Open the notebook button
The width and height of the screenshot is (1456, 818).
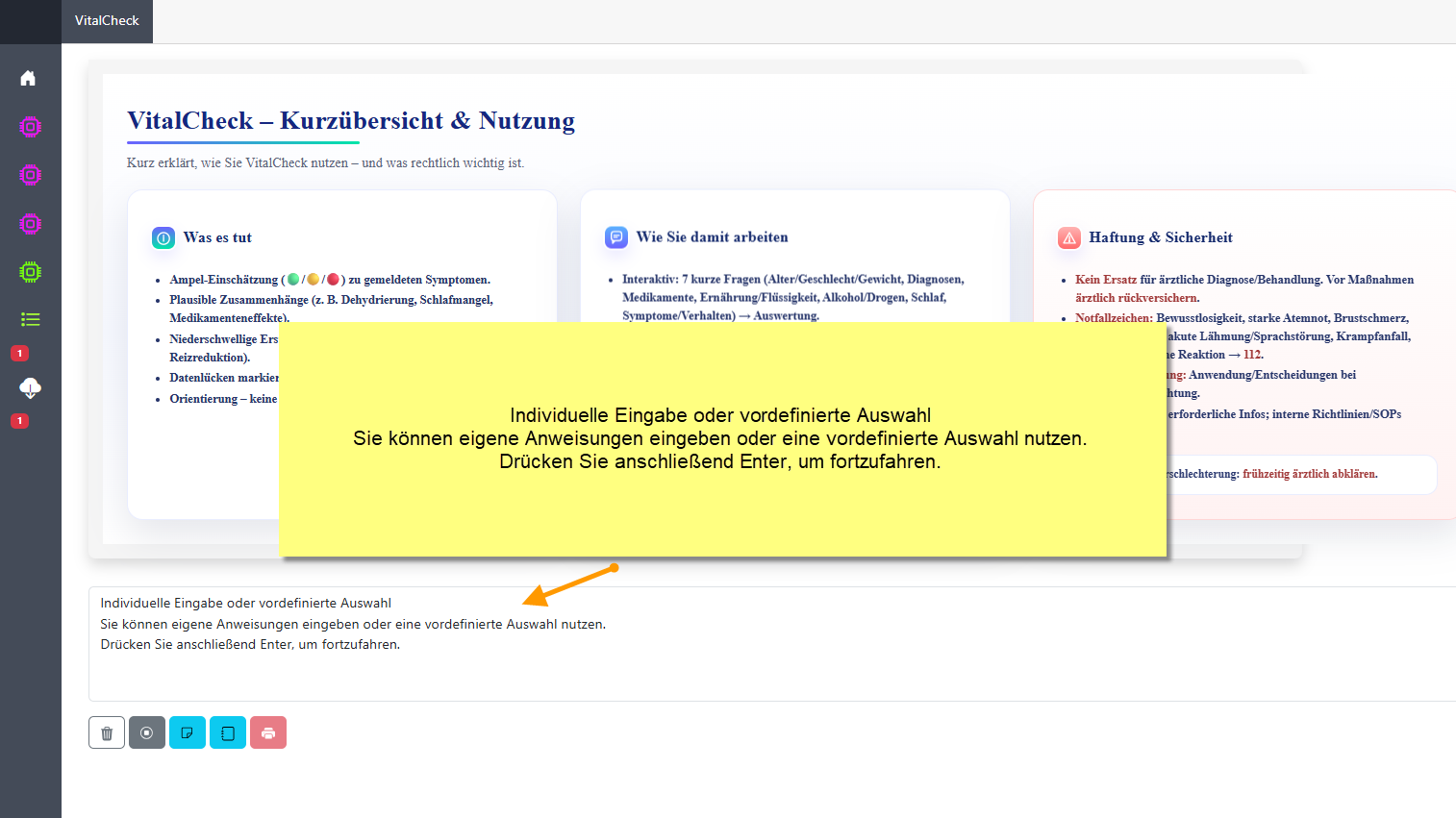click(x=228, y=732)
